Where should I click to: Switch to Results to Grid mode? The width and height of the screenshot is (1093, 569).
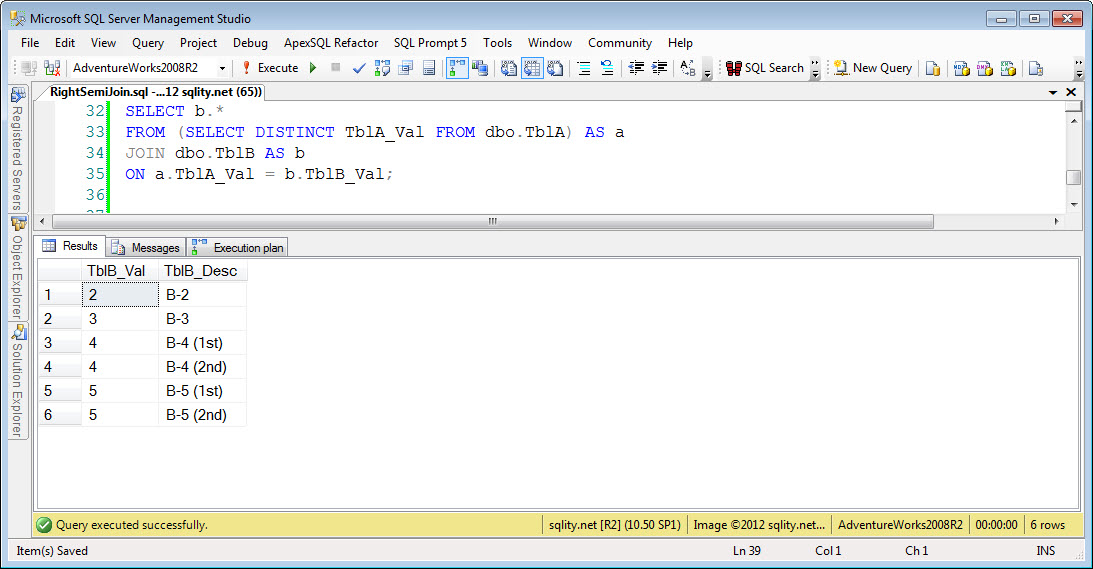532,68
